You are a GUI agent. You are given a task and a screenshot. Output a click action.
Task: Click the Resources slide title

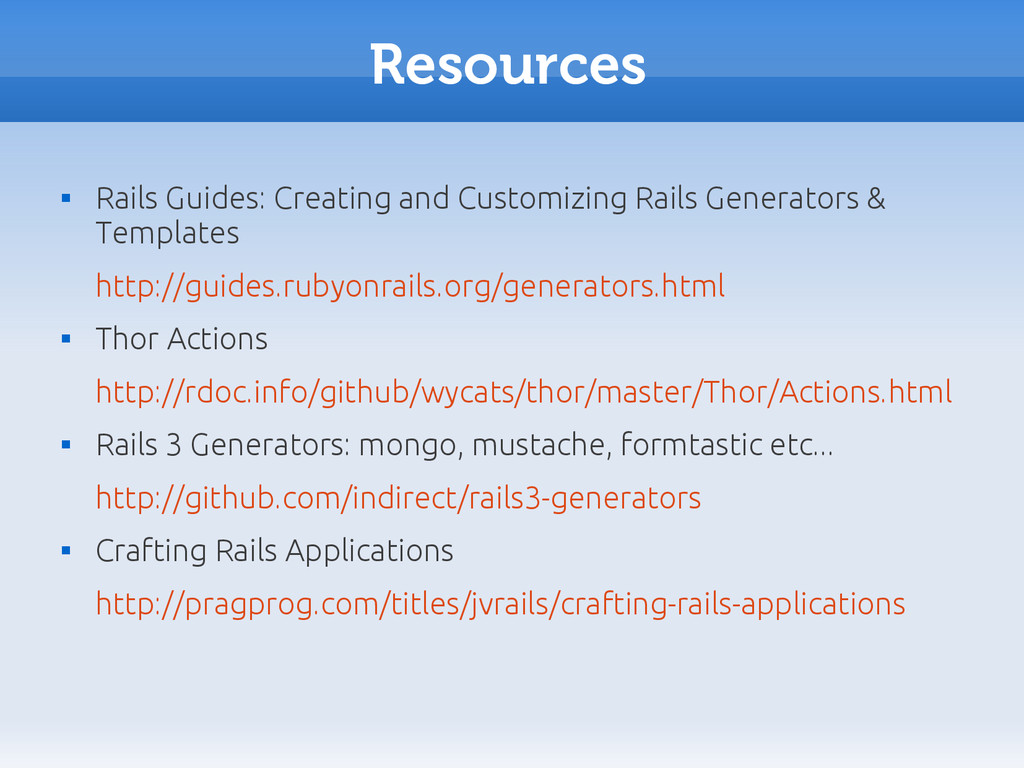point(508,64)
